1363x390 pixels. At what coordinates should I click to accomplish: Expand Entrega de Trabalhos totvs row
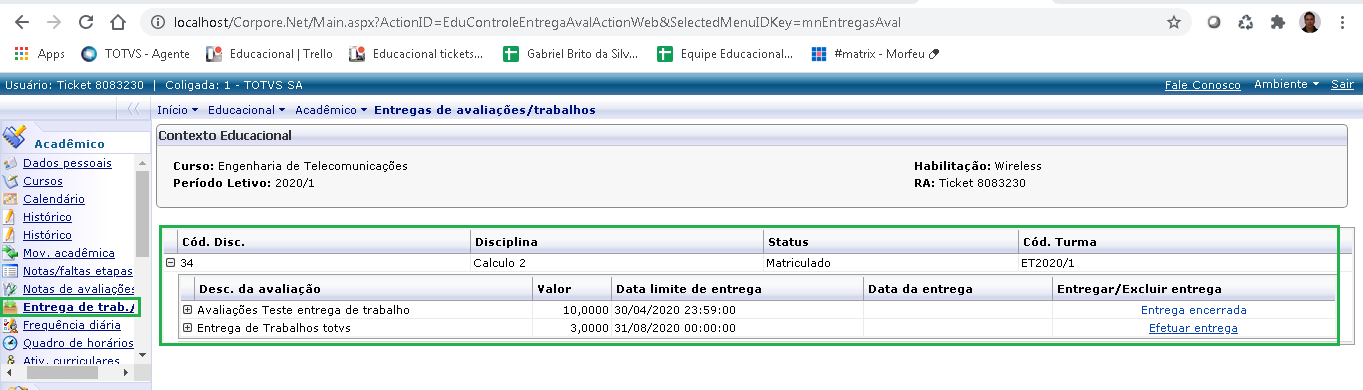[x=187, y=328]
